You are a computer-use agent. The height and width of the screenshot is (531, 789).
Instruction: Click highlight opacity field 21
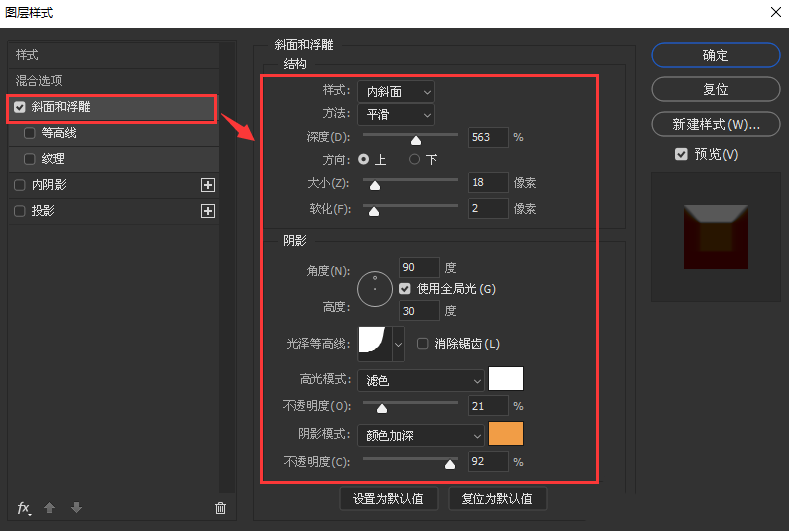pyautogui.click(x=488, y=406)
